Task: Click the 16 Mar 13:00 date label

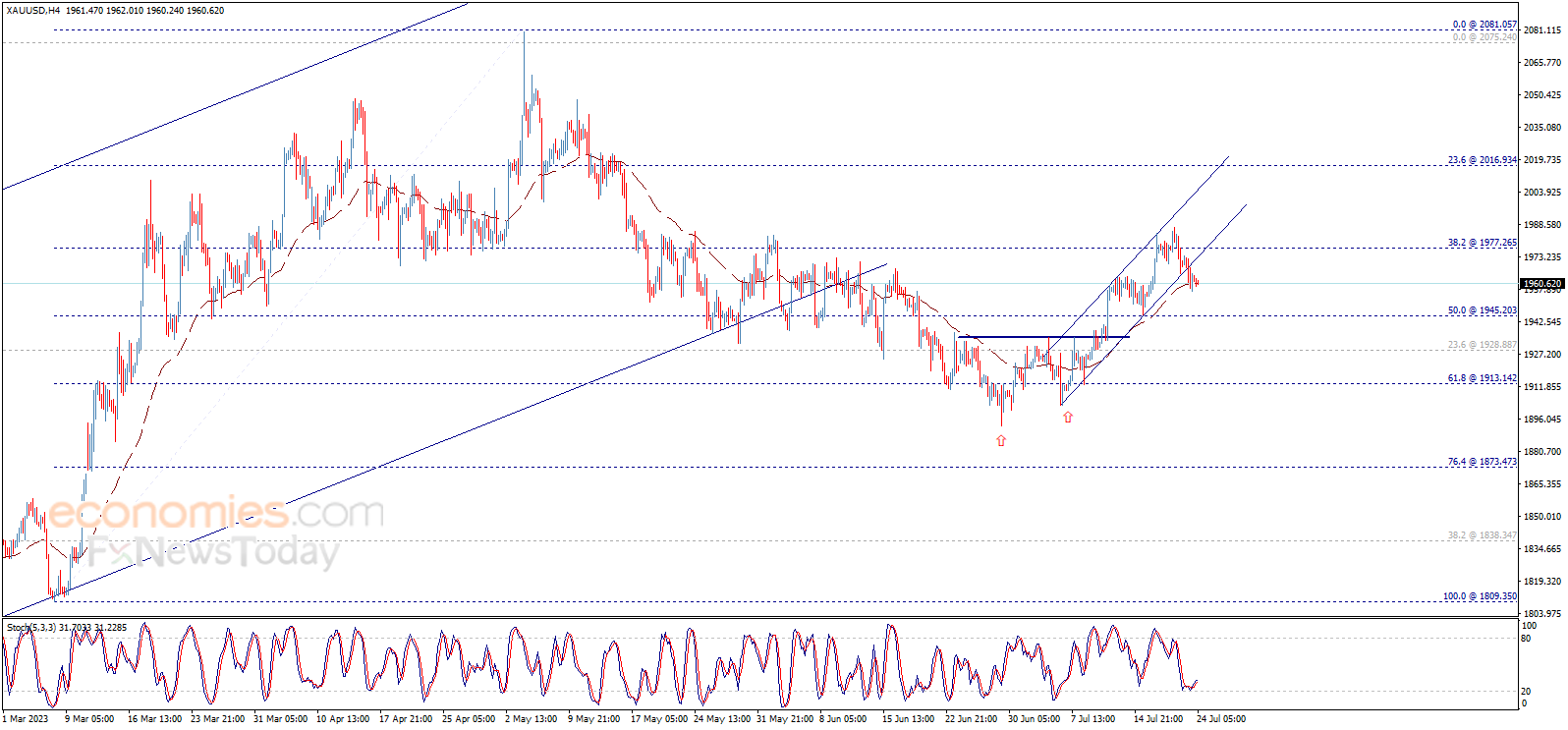Action: pyautogui.click(x=155, y=719)
